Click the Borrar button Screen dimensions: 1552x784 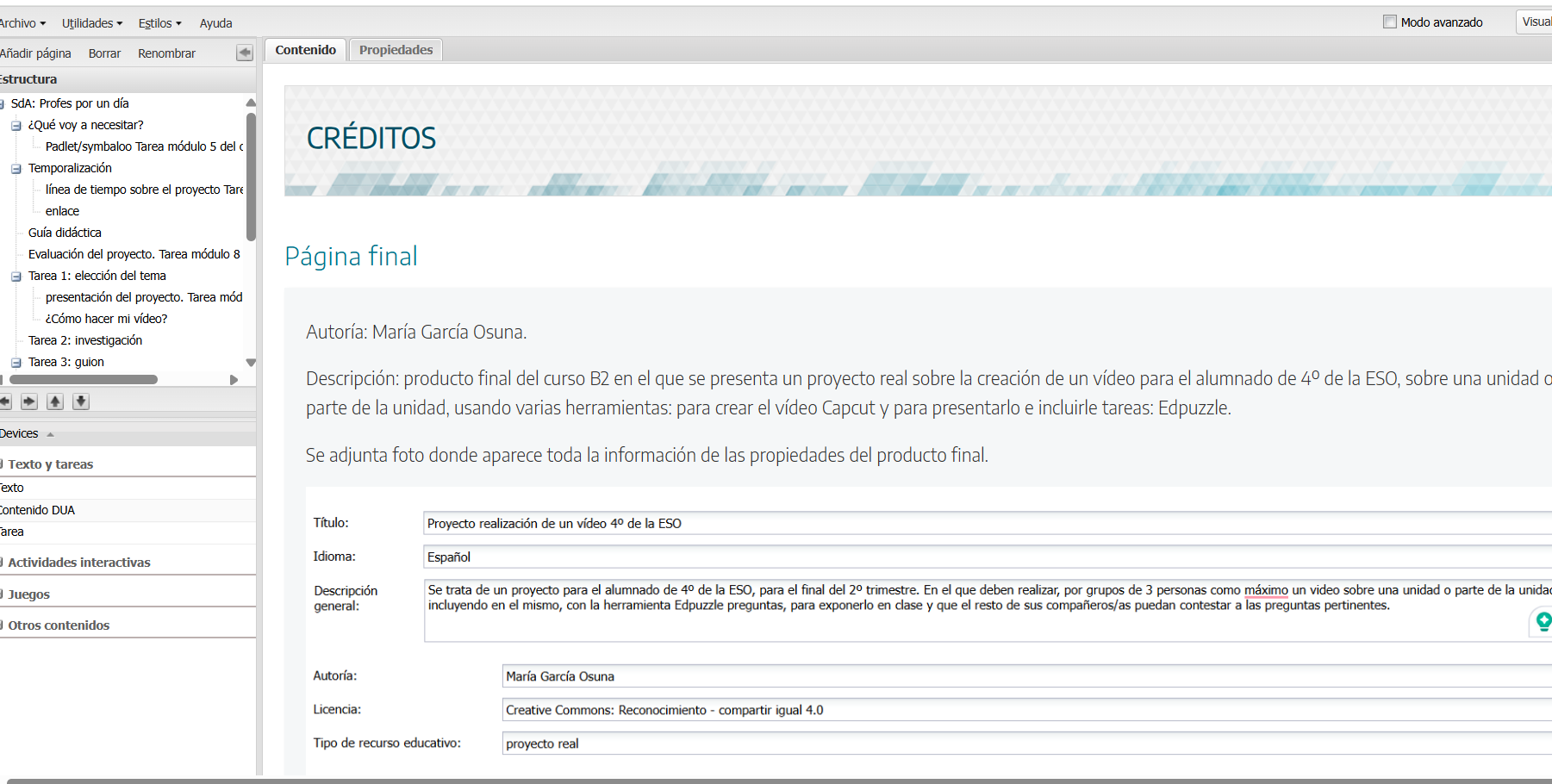tap(104, 53)
